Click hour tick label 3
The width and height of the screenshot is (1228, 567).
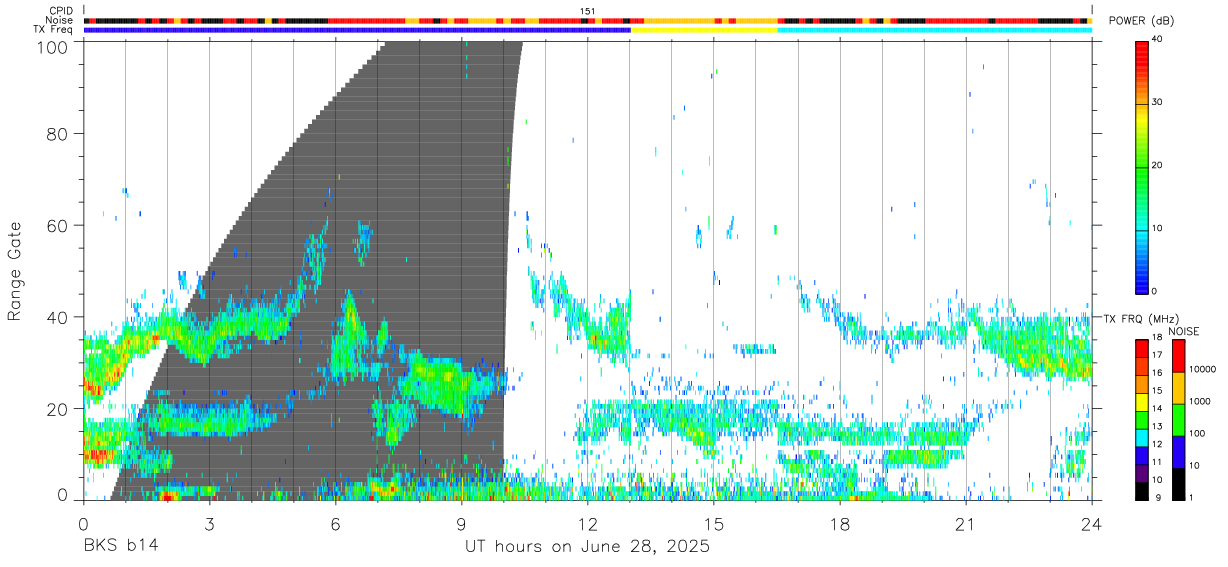[x=209, y=523]
